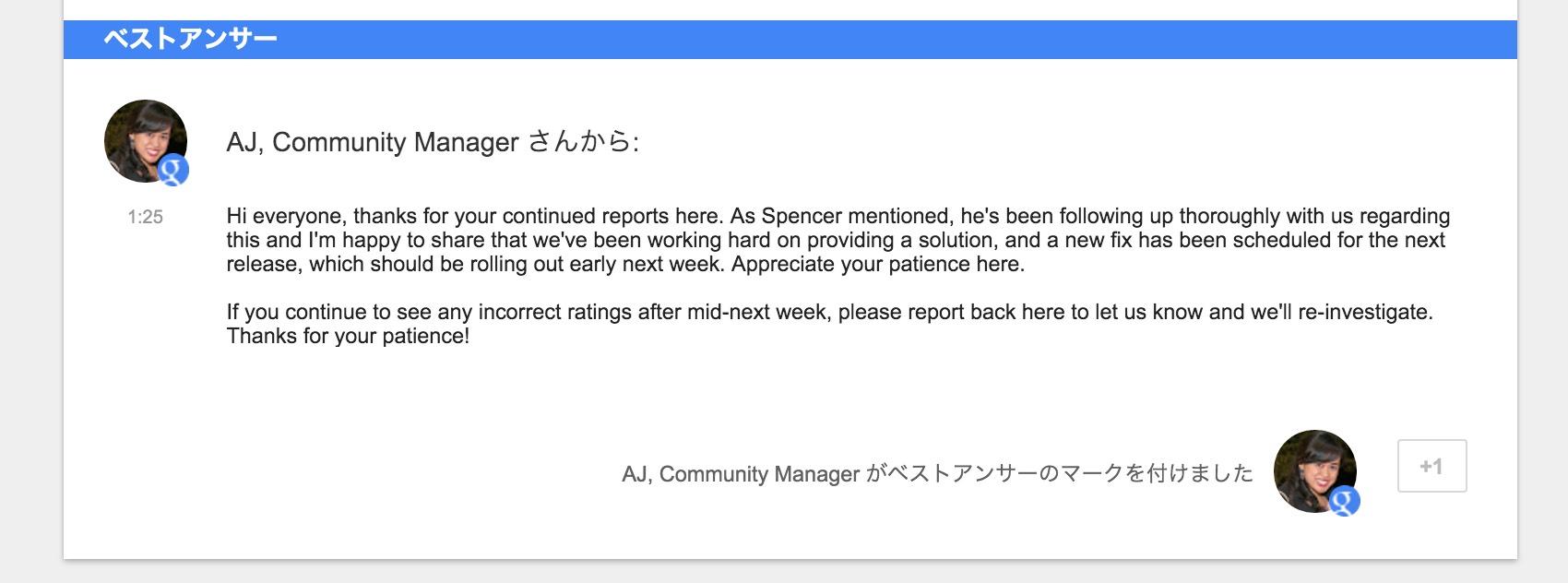
Task: Click the "Thanks for your patience!" line
Action: [x=348, y=336]
